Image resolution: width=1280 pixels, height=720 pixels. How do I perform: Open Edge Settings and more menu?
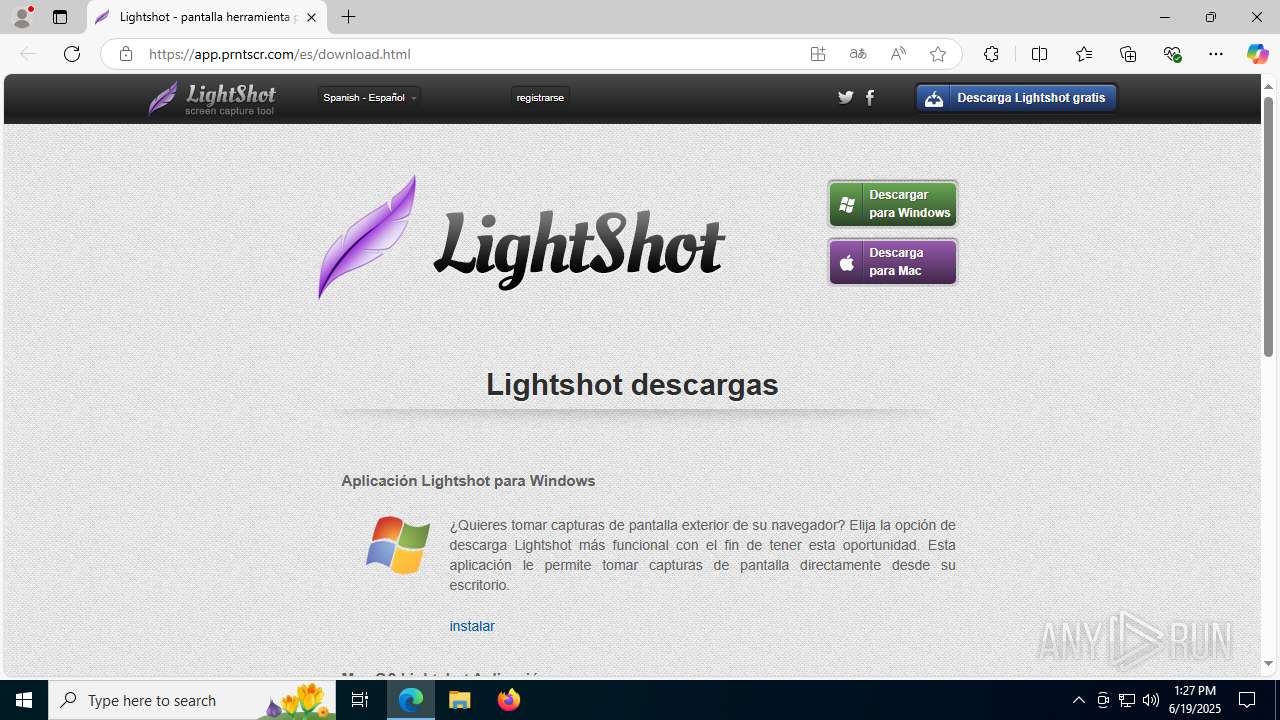point(1216,54)
